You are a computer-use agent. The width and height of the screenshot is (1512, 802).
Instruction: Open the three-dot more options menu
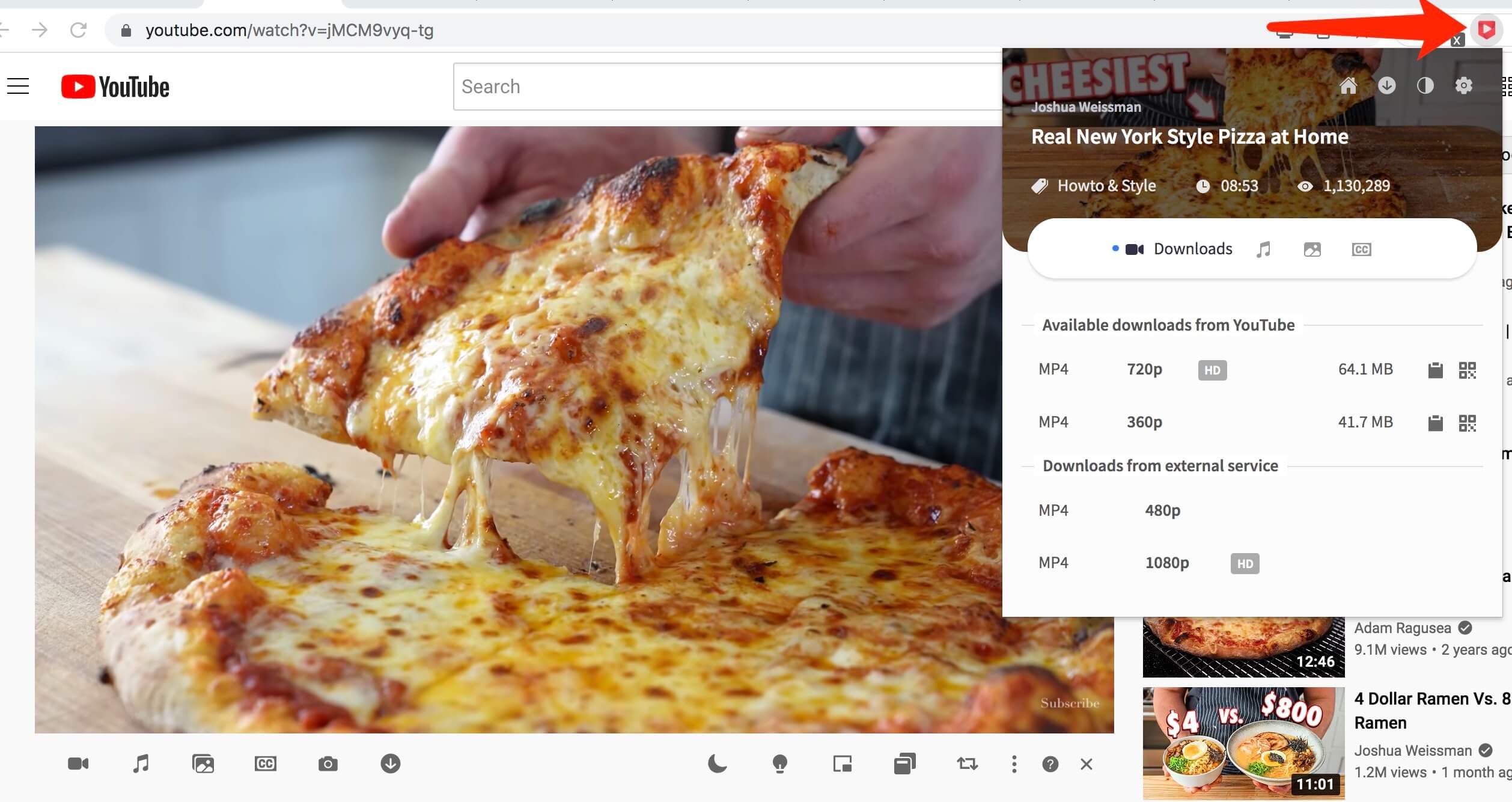1014,764
